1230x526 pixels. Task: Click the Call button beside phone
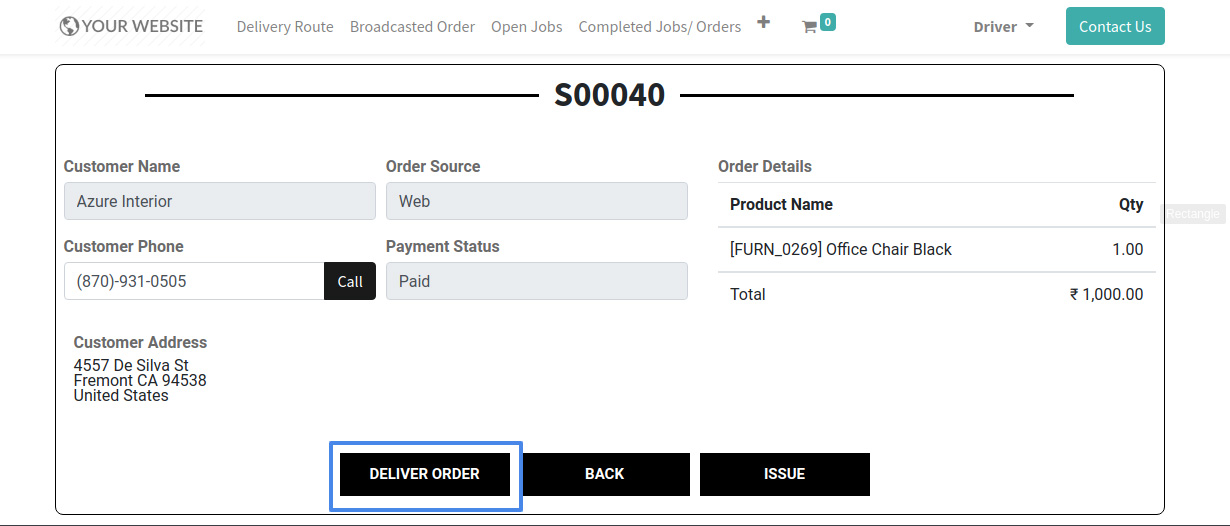click(350, 281)
